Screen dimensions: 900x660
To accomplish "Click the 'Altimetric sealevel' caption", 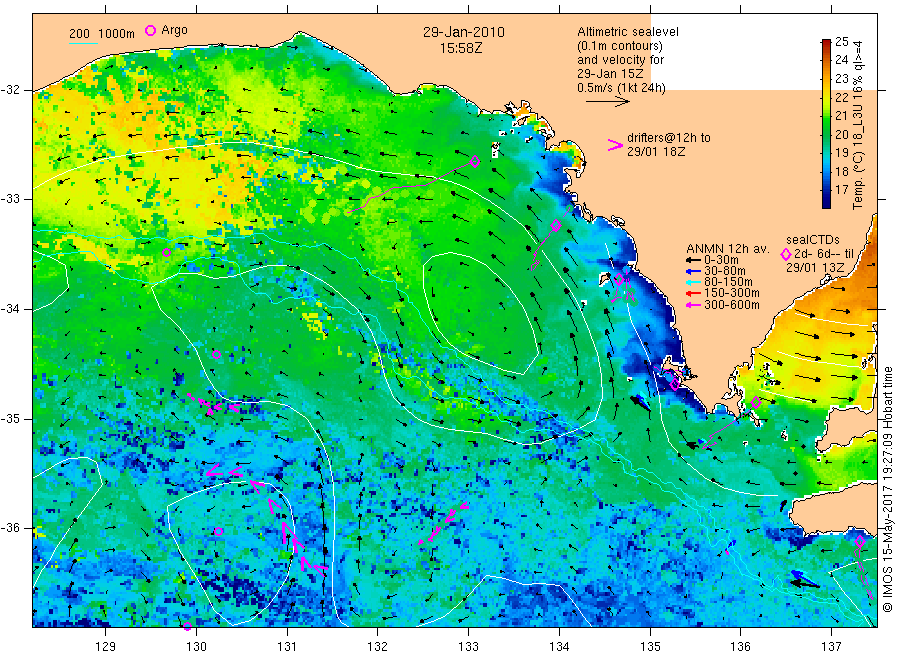I will coord(628,32).
